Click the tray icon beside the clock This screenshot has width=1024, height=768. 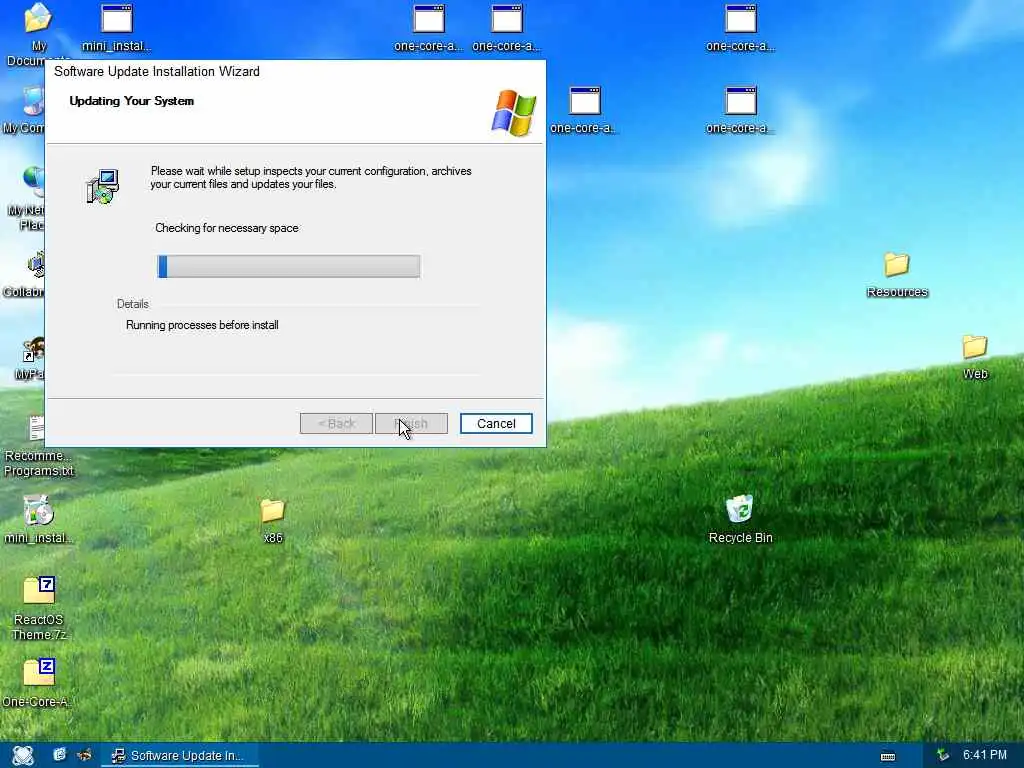(x=942, y=755)
